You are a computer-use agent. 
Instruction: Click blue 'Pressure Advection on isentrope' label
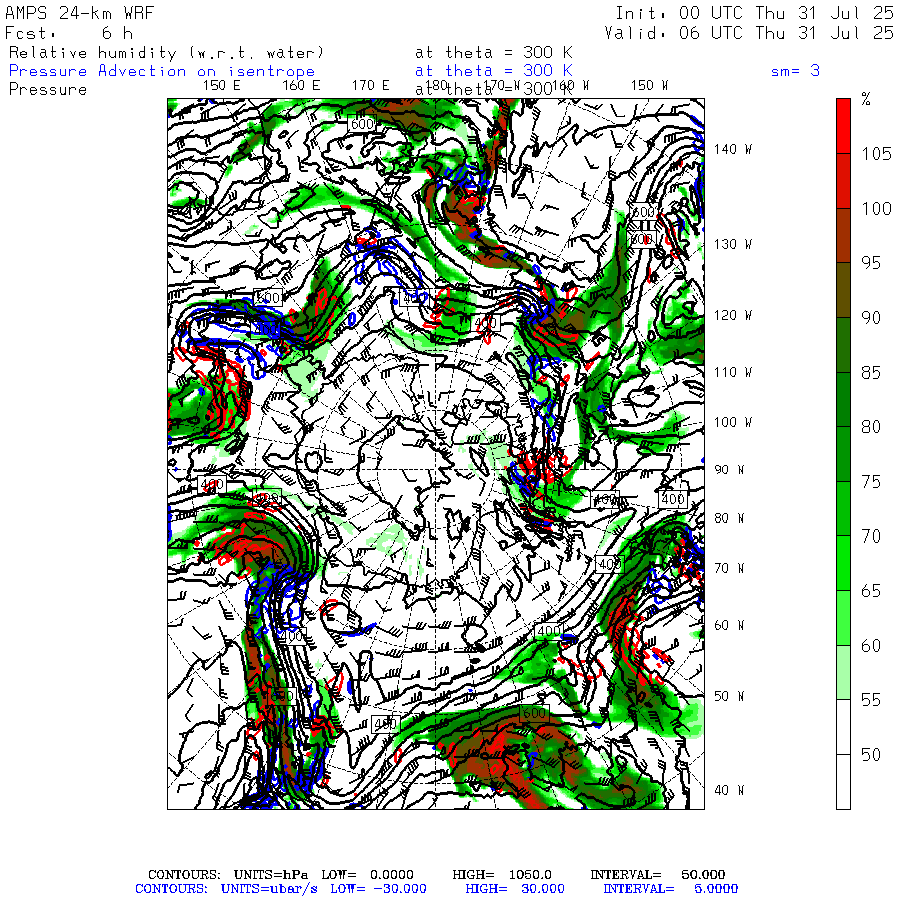(x=162, y=71)
